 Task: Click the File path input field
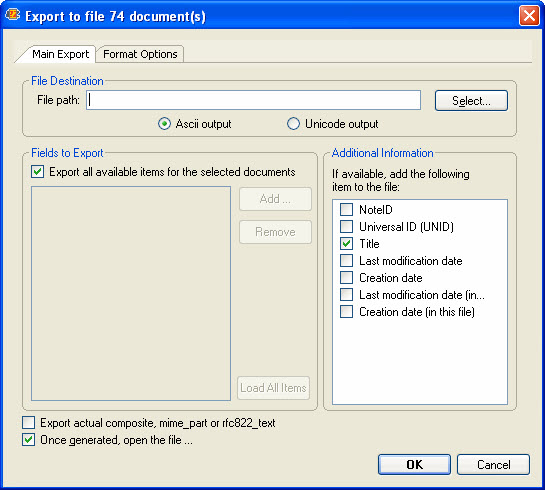point(253,100)
